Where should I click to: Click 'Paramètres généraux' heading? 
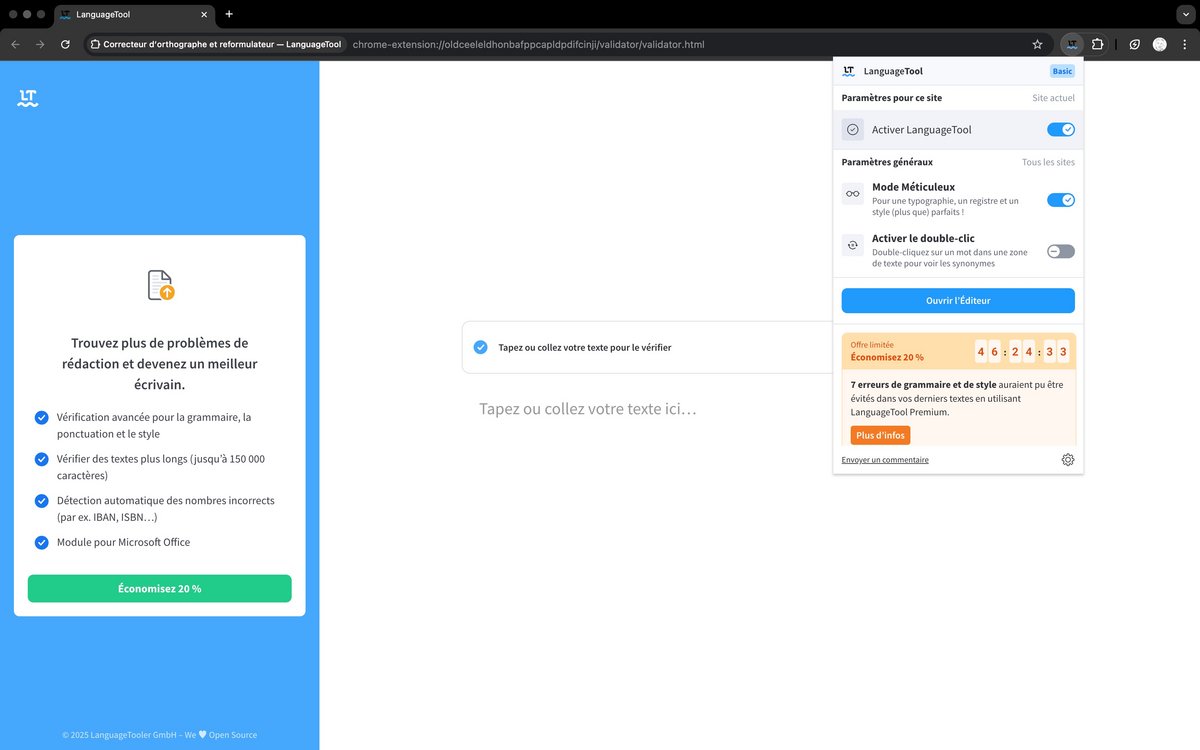tap(887, 162)
